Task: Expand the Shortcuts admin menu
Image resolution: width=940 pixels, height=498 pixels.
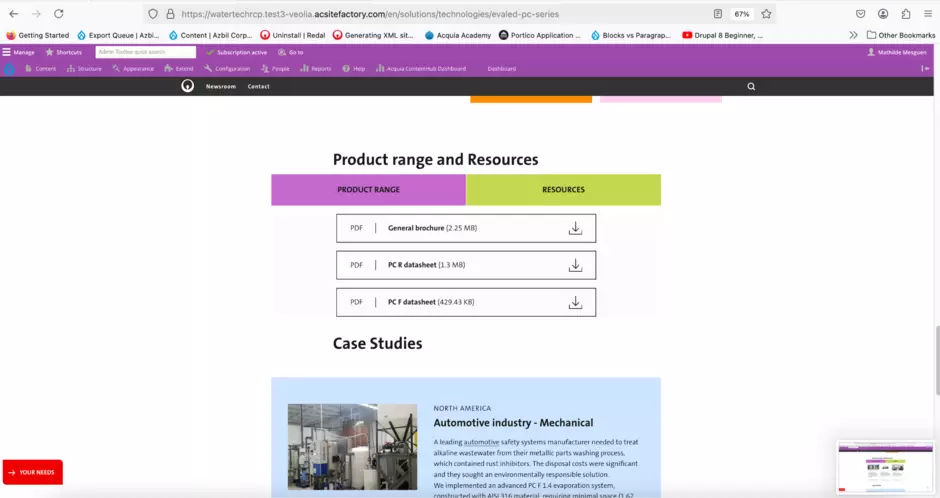Action: coord(63,52)
